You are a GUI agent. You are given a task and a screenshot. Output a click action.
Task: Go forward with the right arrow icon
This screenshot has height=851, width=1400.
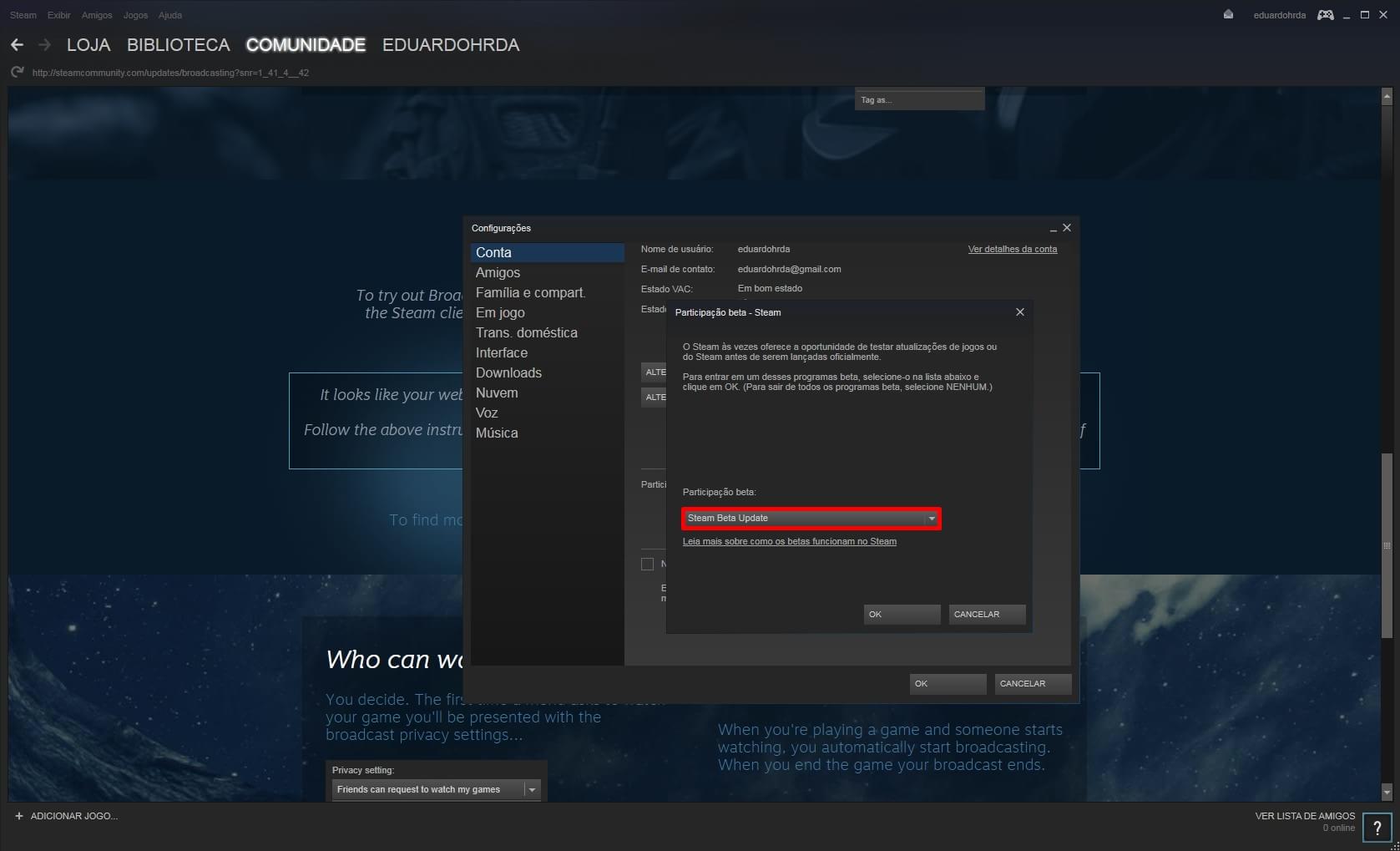click(x=44, y=45)
